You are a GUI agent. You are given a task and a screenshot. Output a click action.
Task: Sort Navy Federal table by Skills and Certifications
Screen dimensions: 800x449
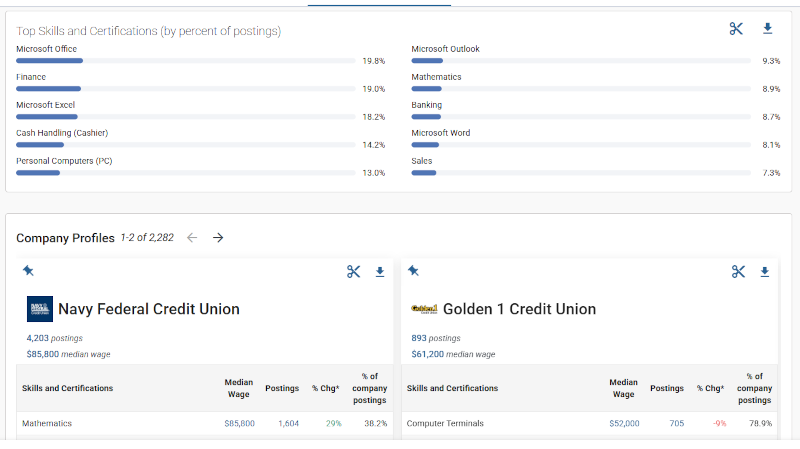(67, 388)
